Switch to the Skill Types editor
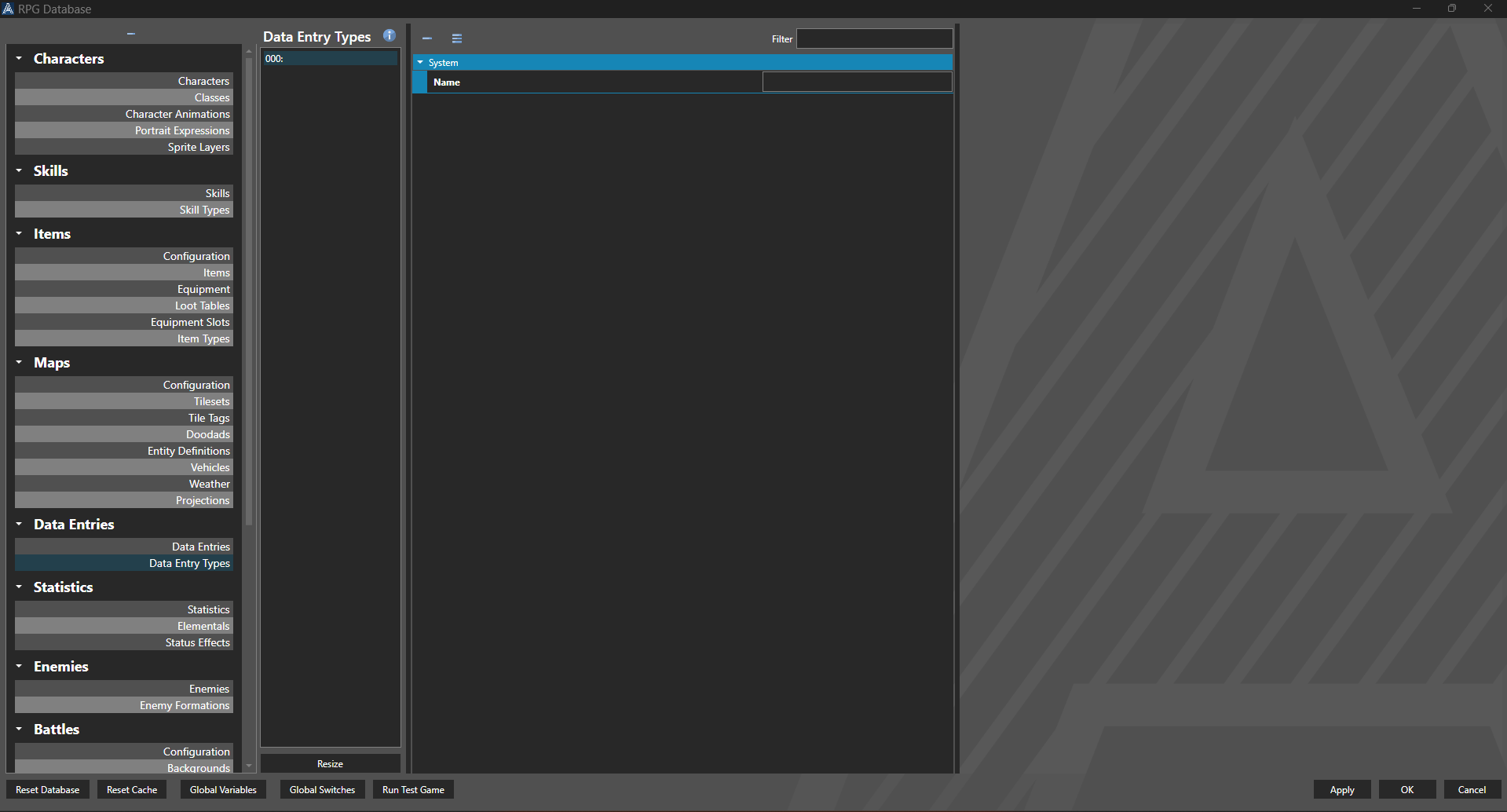1507x812 pixels. (204, 210)
